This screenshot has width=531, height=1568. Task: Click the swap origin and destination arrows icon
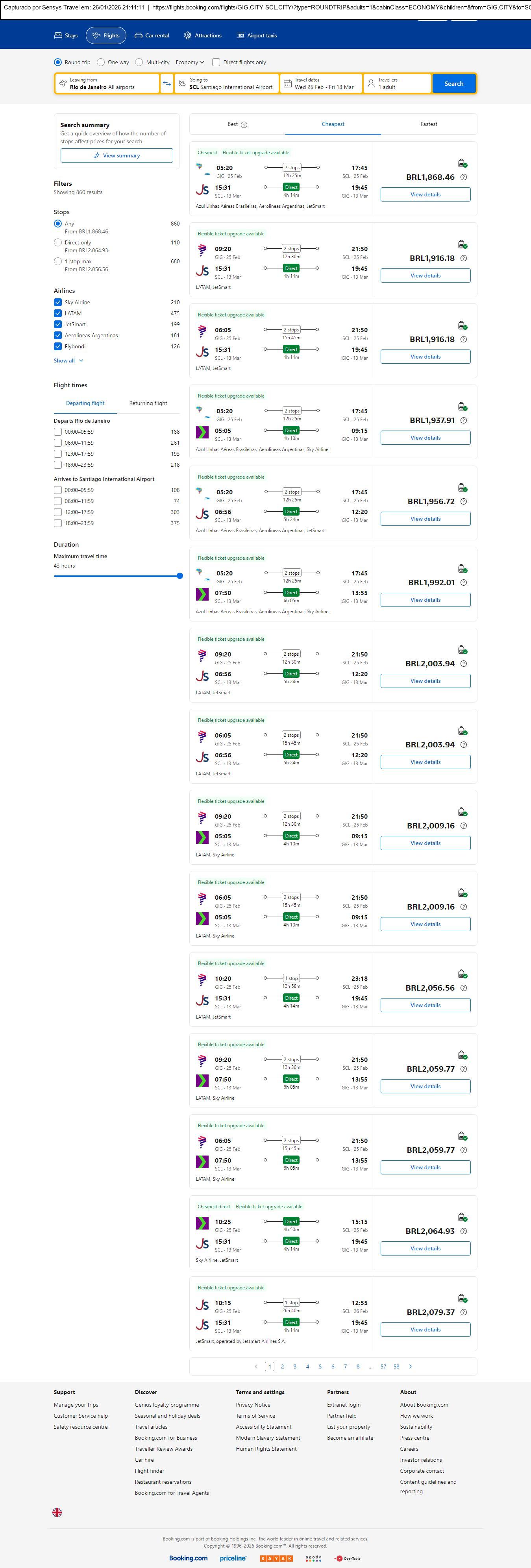(167, 83)
